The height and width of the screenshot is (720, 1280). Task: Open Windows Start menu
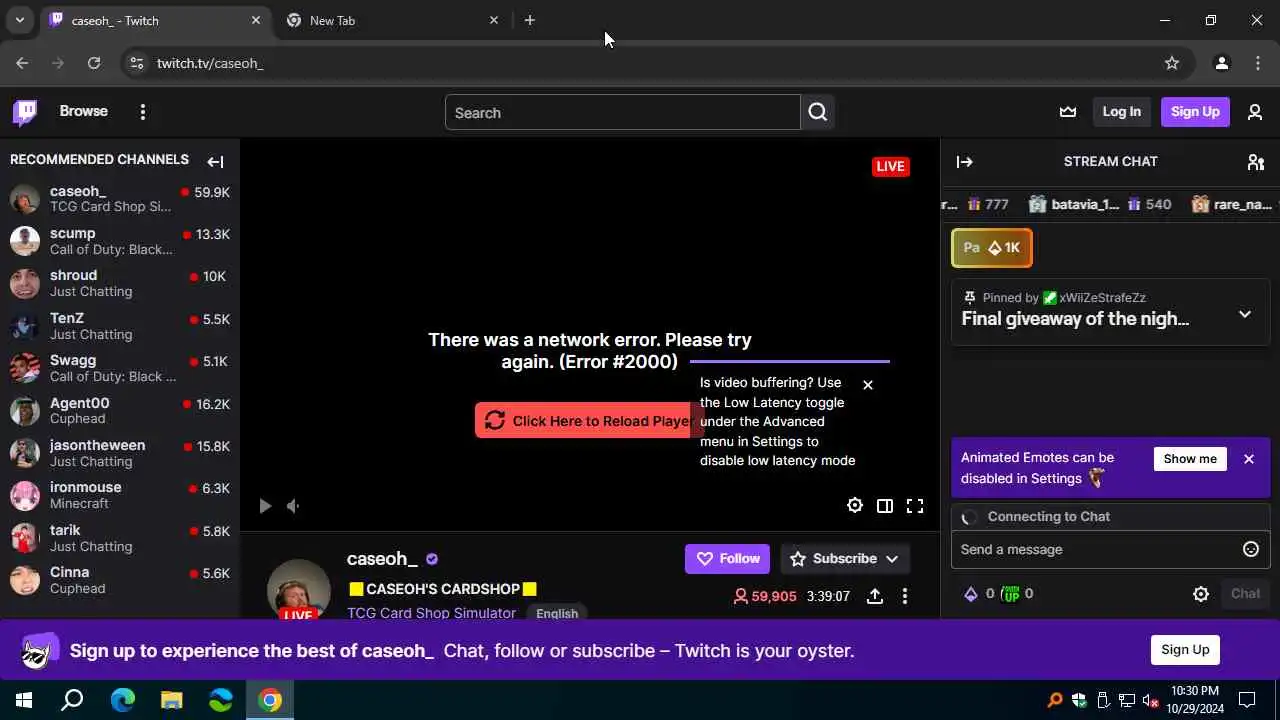(x=24, y=700)
